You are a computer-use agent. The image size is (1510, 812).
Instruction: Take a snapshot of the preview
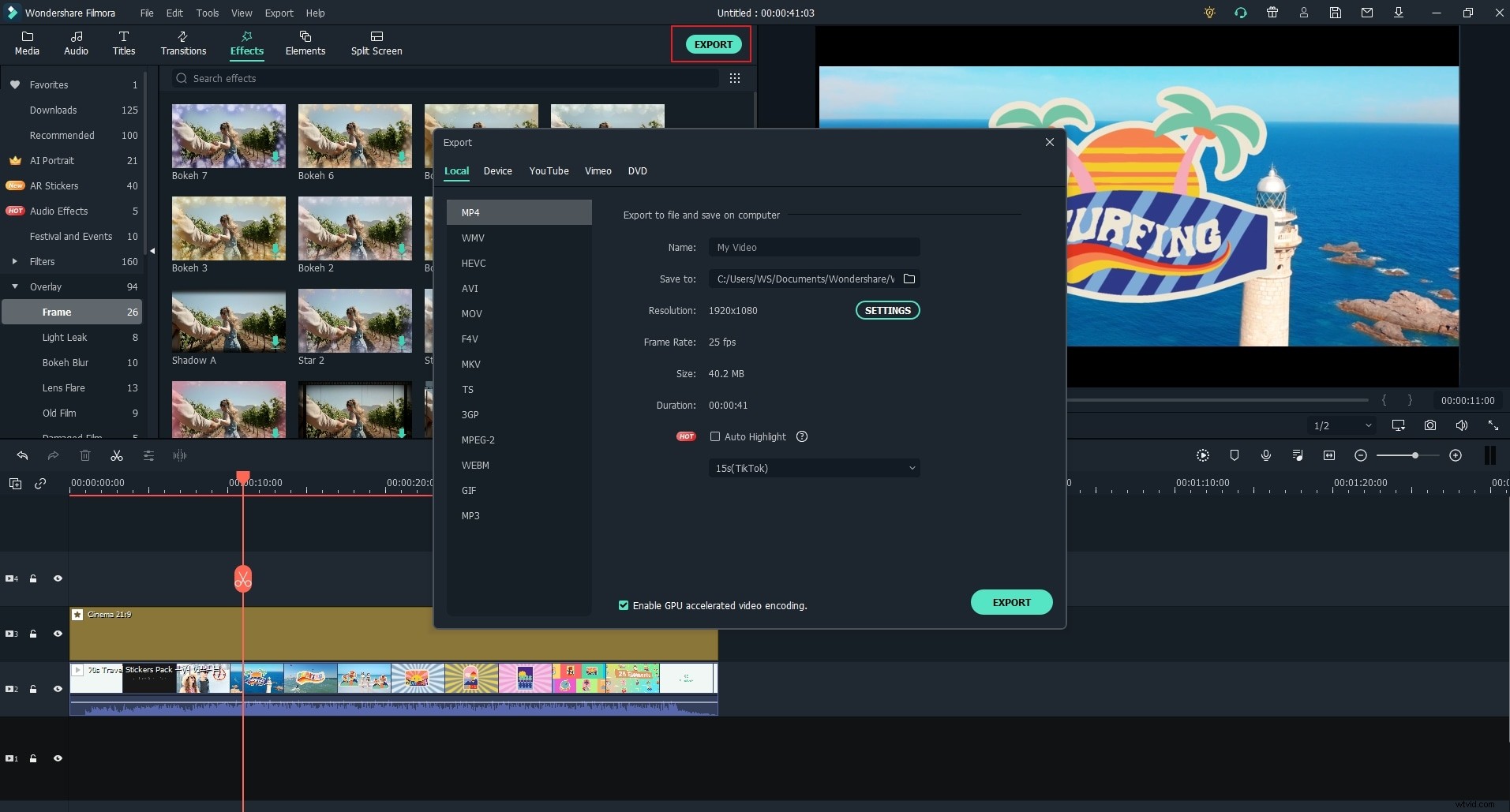[x=1430, y=425]
